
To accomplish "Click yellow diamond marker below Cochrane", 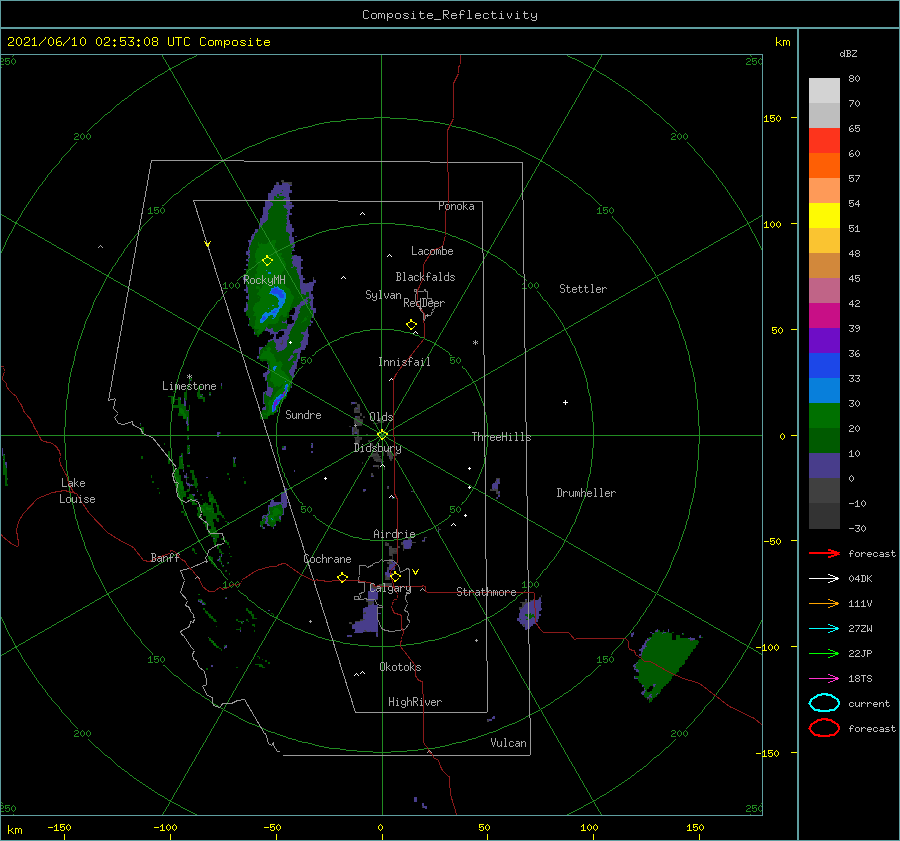I will pyautogui.click(x=342, y=577).
